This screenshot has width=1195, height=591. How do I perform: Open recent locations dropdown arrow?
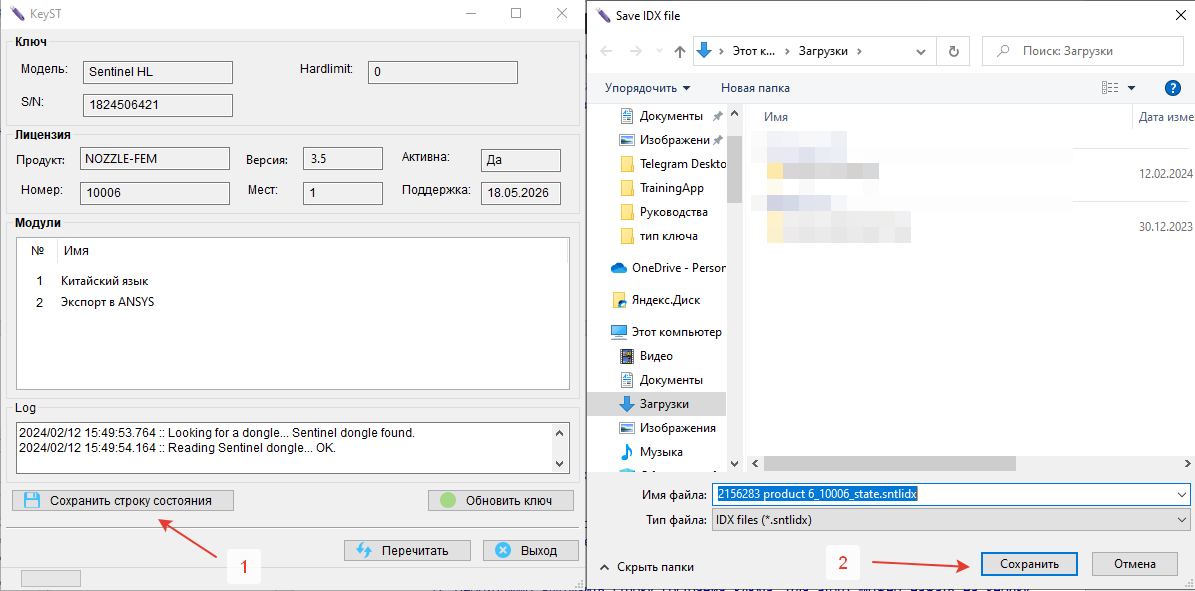(x=659, y=51)
